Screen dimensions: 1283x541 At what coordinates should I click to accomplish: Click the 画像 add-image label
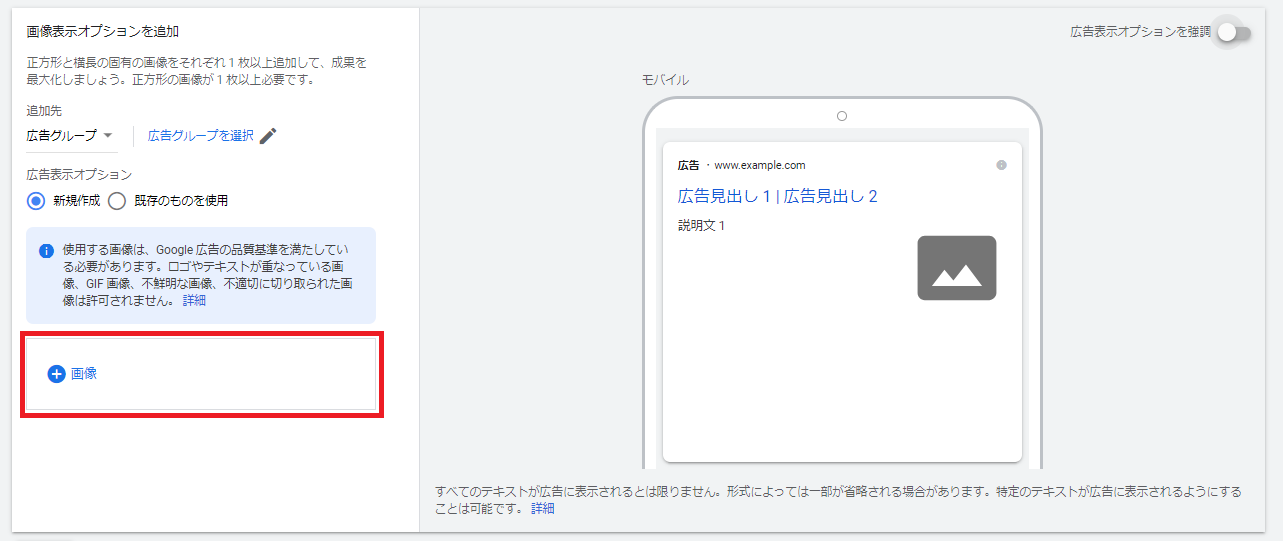point(84,374)
